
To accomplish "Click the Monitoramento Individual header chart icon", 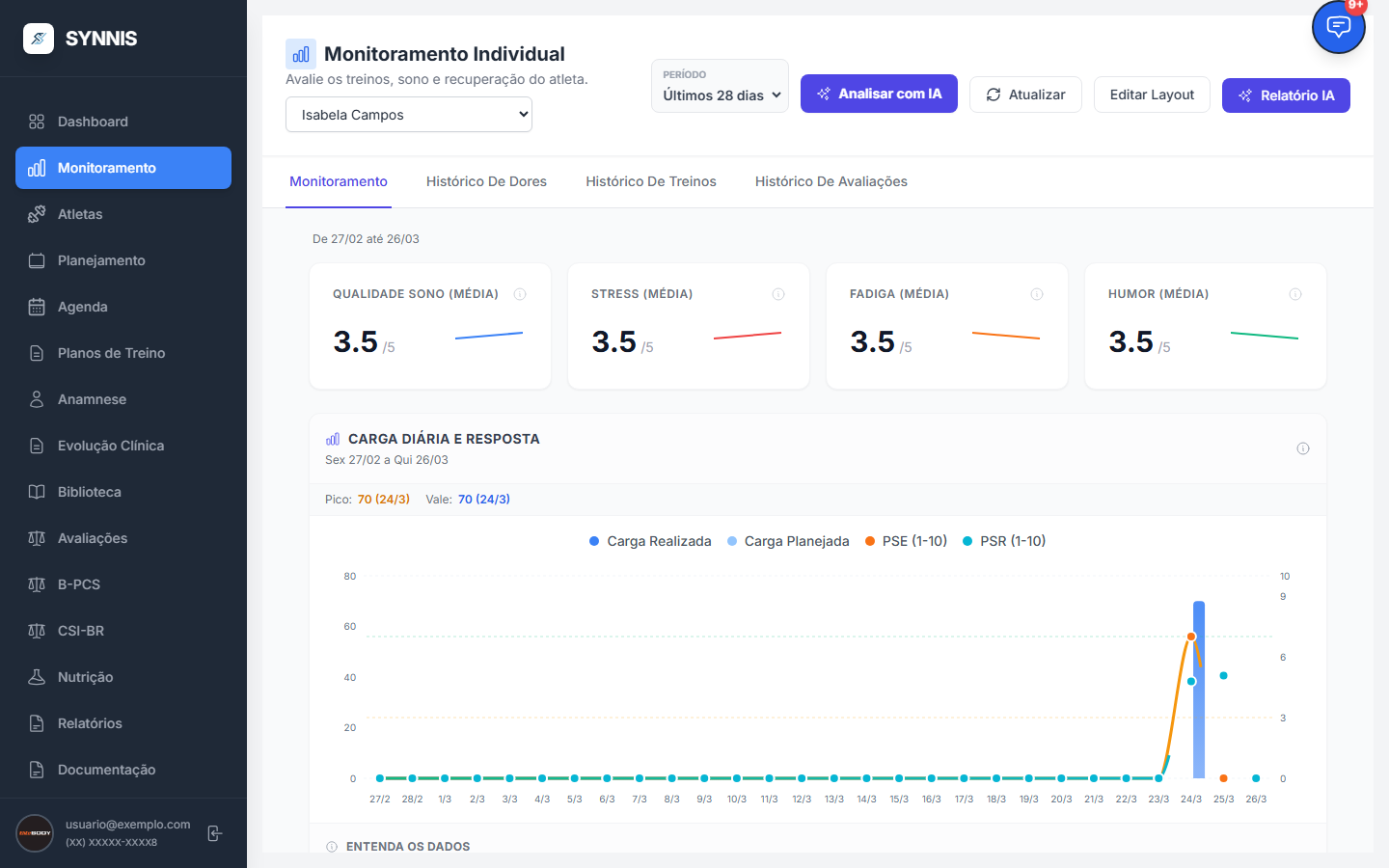I will coord(301,54).
